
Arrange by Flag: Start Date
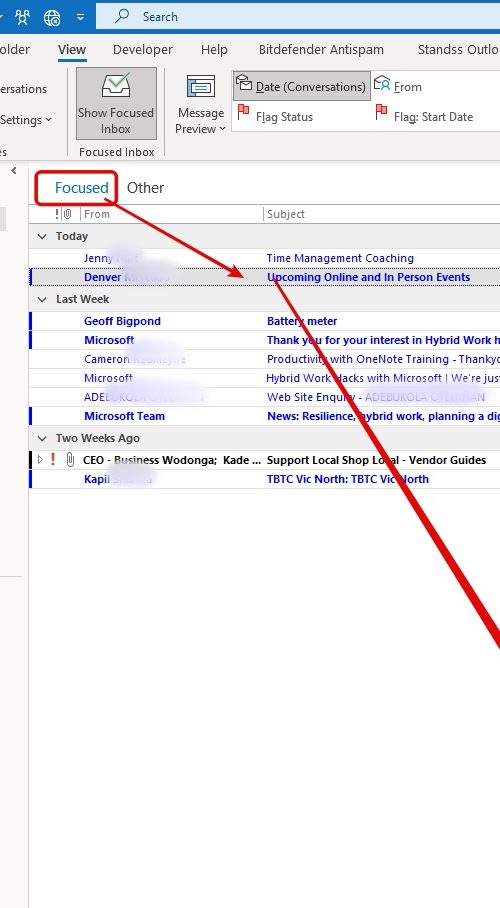[x=424, y=116]
